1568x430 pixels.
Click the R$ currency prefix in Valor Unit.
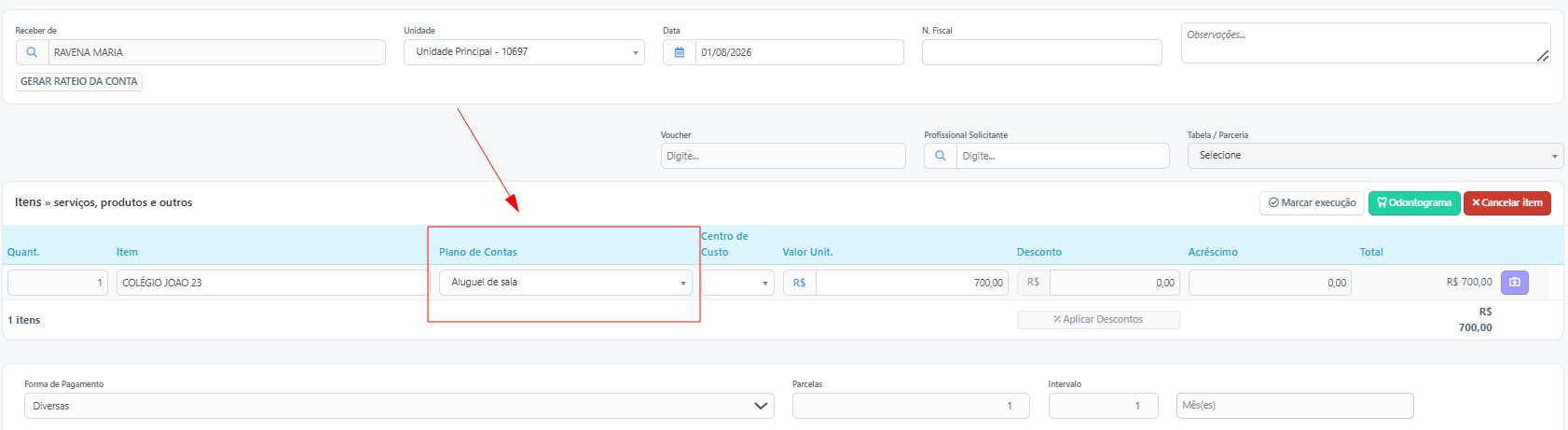(x=799, y=283)
